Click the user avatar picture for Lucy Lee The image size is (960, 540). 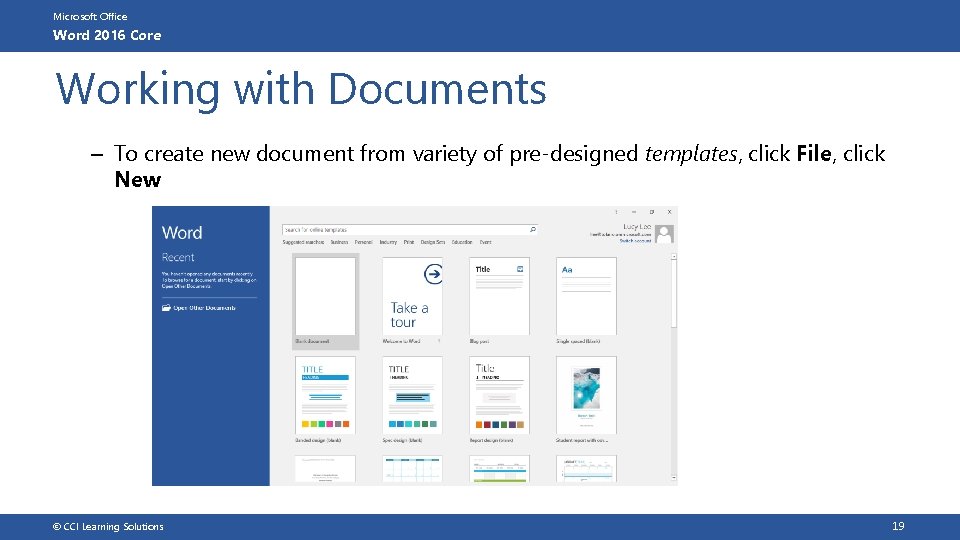pos(664,234)
